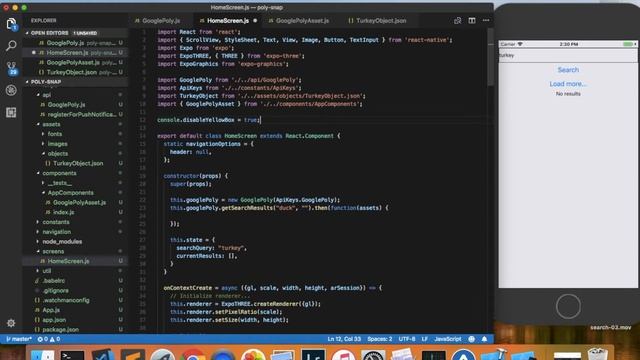Open index.js under AppComponents
The image size is (640, 360).
(76, 212)
